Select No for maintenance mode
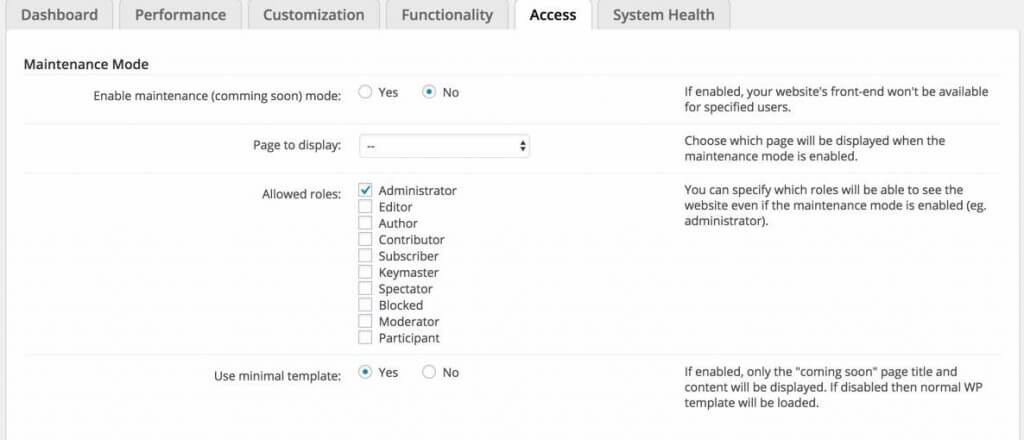Screen dimensions: 1024x440 [x=430, y=92]
